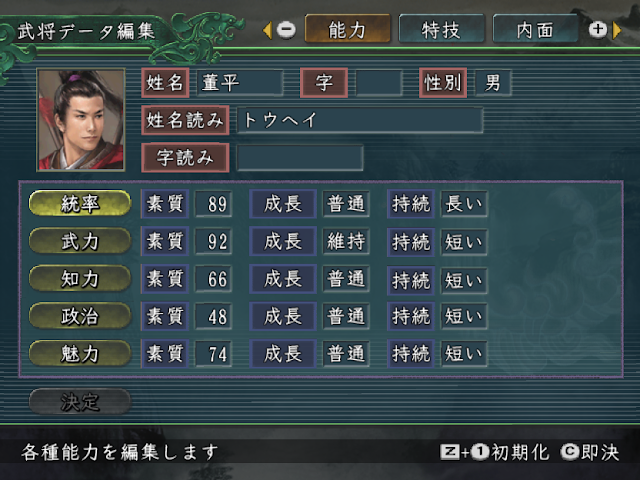The width and height of the screenshot is (640, 480).
Task: Click the minus page-back icon
Action: pos(286,30)
